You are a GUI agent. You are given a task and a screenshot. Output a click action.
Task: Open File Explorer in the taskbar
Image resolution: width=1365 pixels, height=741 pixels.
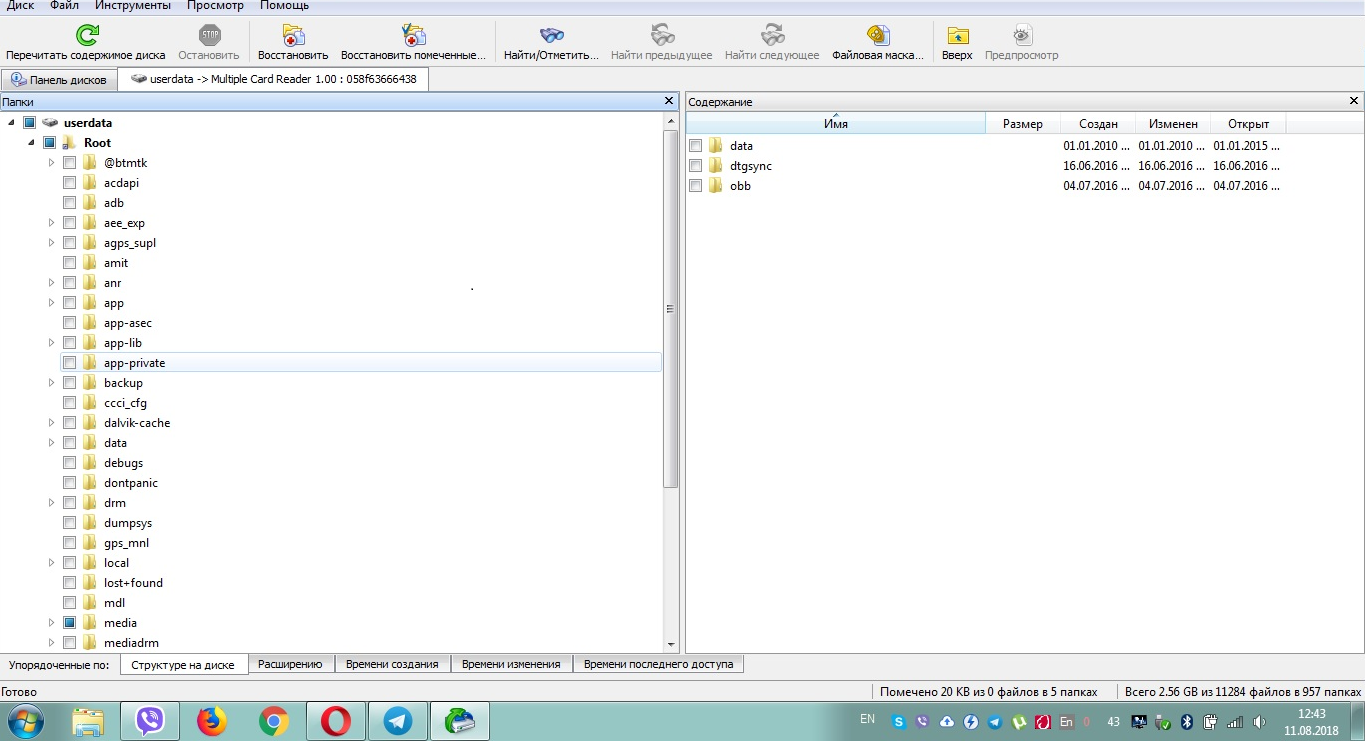pyautogui.click(x=88, y=721)
